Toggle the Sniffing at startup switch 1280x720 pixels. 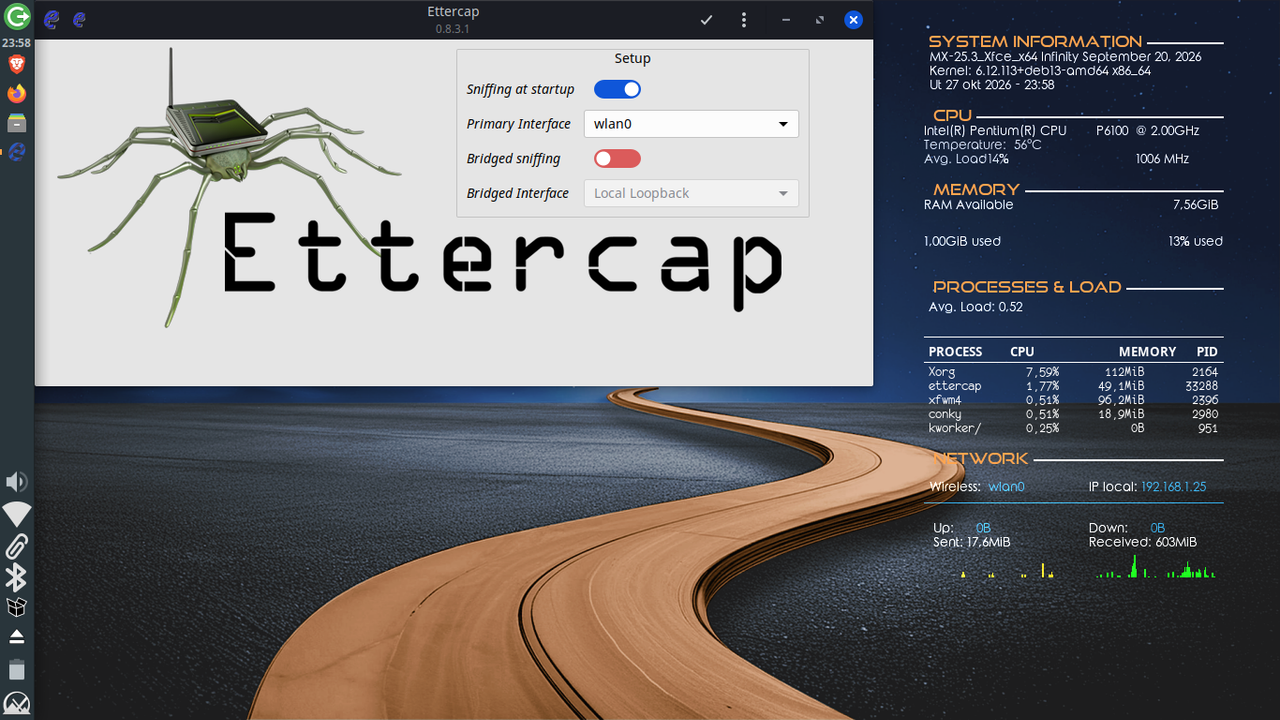[x=617, y=89]
